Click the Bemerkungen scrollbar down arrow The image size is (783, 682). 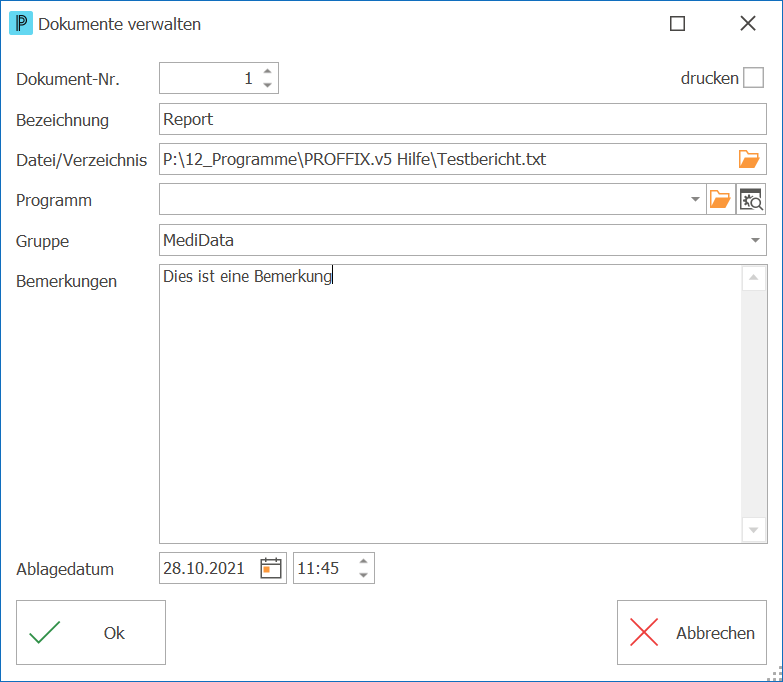pos(754,530)
